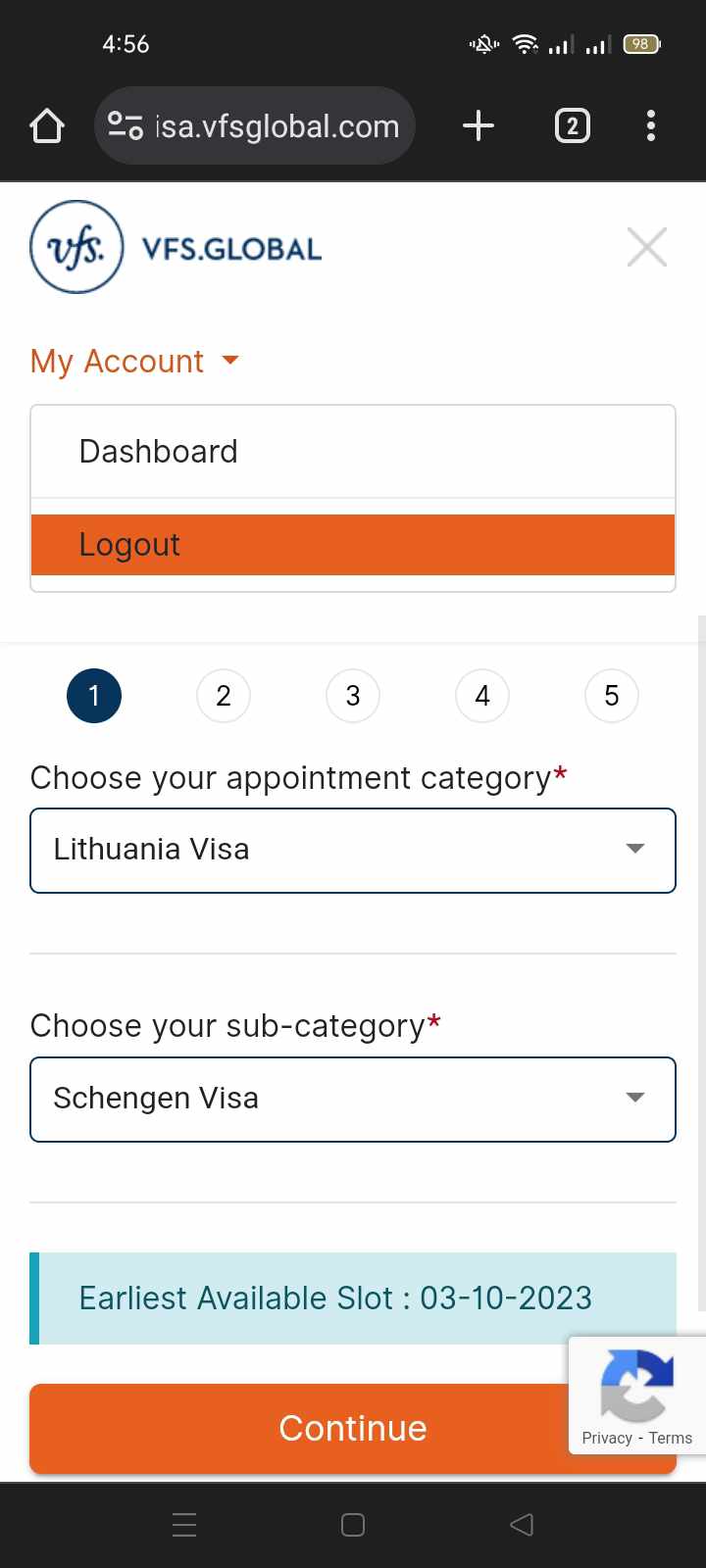Image resolution: width=706 pixels, height=1568 pixels.
Task: Go to step 3 indicator
Action: point(353,696)
